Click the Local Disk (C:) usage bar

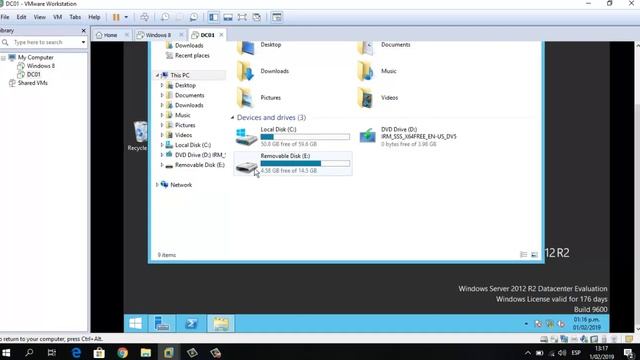[x=305, y=137]
